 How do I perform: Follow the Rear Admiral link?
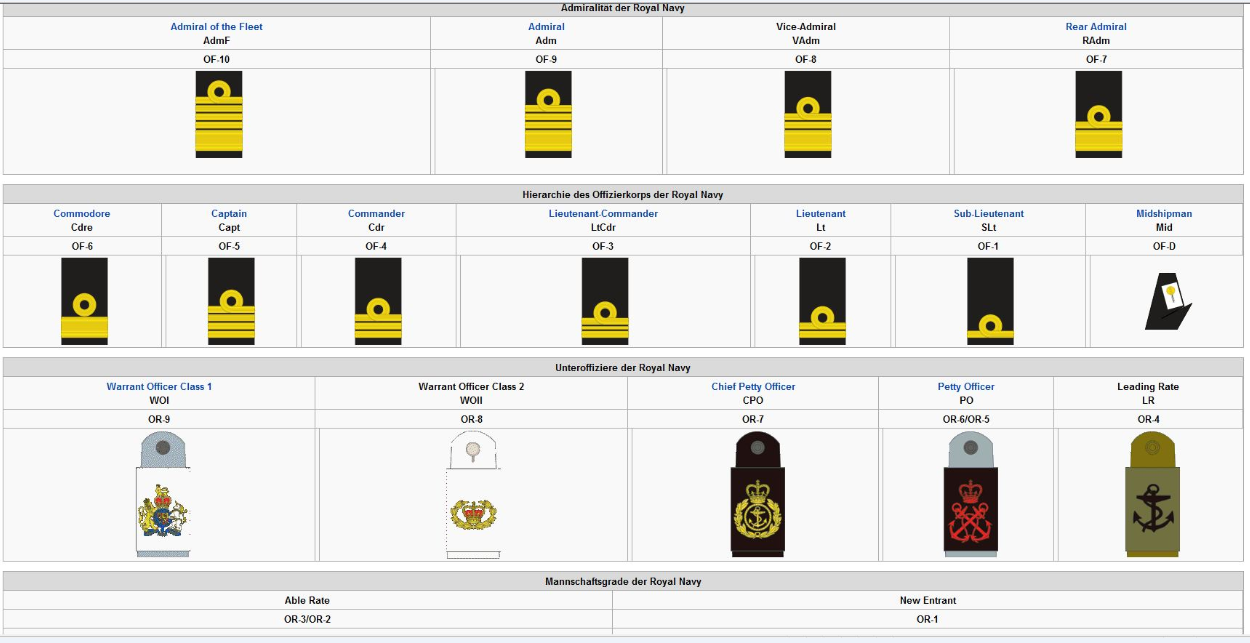click(x=1096, y=27)
